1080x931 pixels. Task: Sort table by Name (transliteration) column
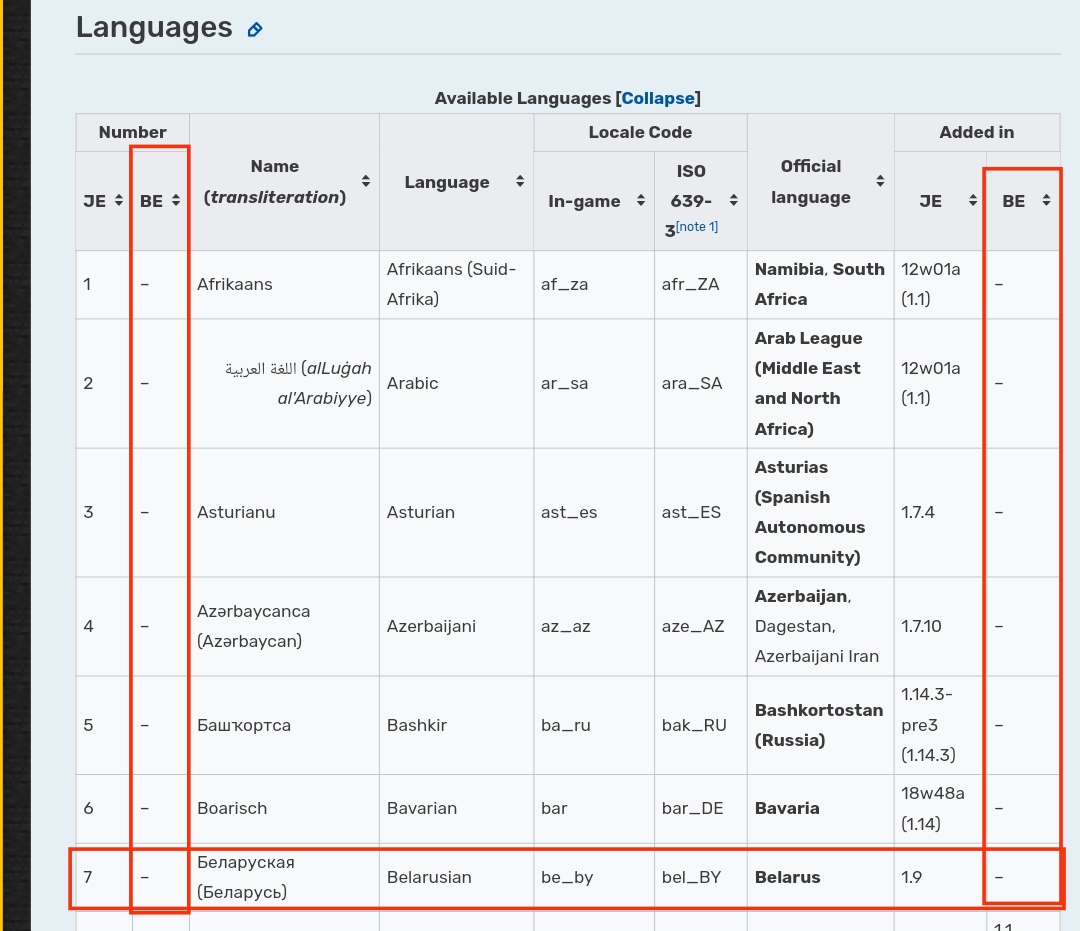[x=366, y=182]
